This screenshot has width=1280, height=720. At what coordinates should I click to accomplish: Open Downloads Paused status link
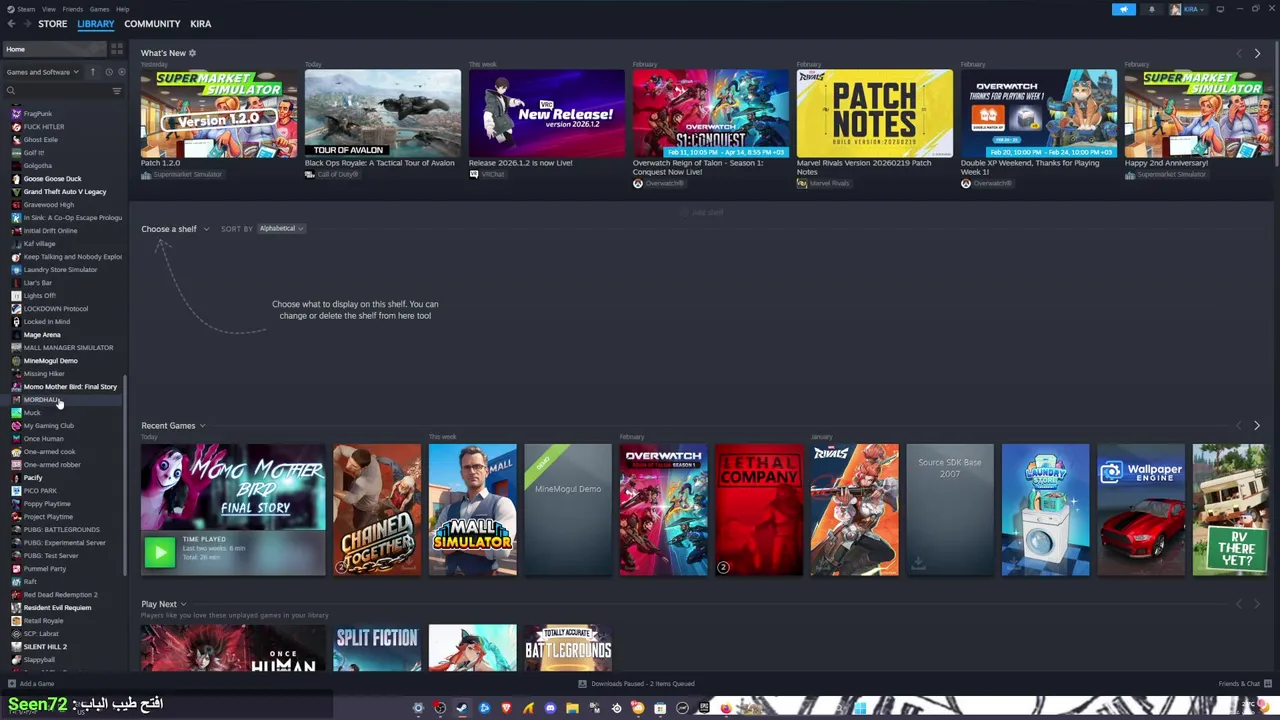[636, 684]
